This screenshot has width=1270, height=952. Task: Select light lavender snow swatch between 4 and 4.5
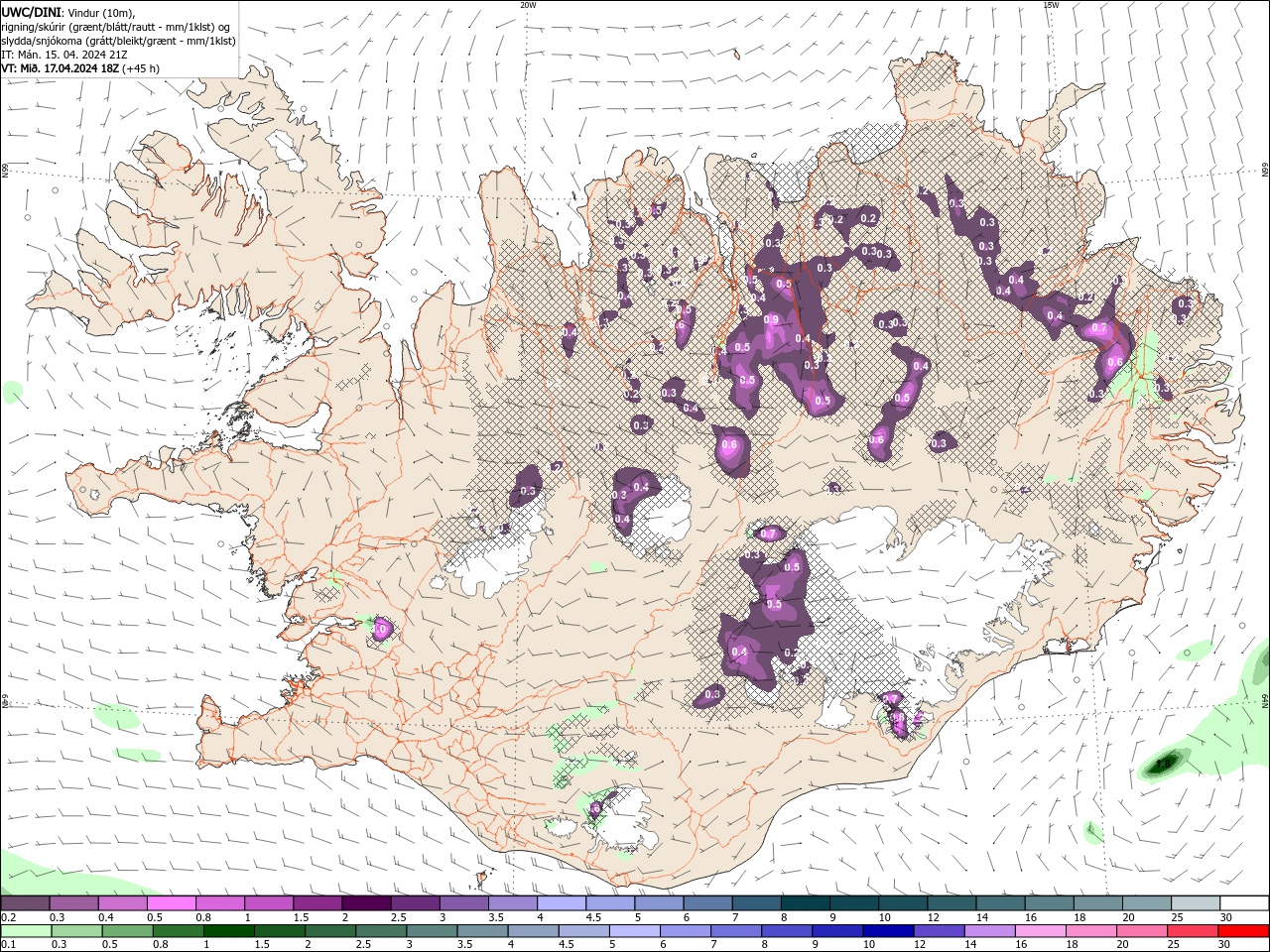coord(562,903)
